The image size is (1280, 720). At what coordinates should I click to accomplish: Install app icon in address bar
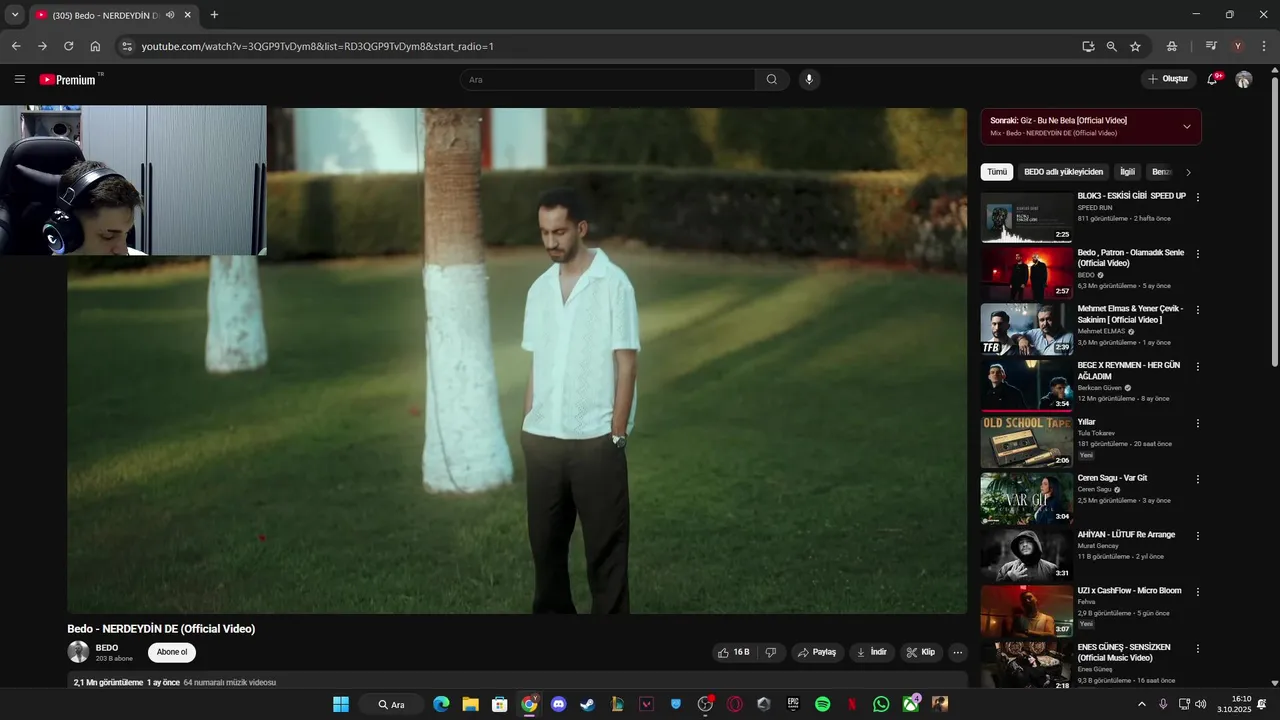[1088, 46]
